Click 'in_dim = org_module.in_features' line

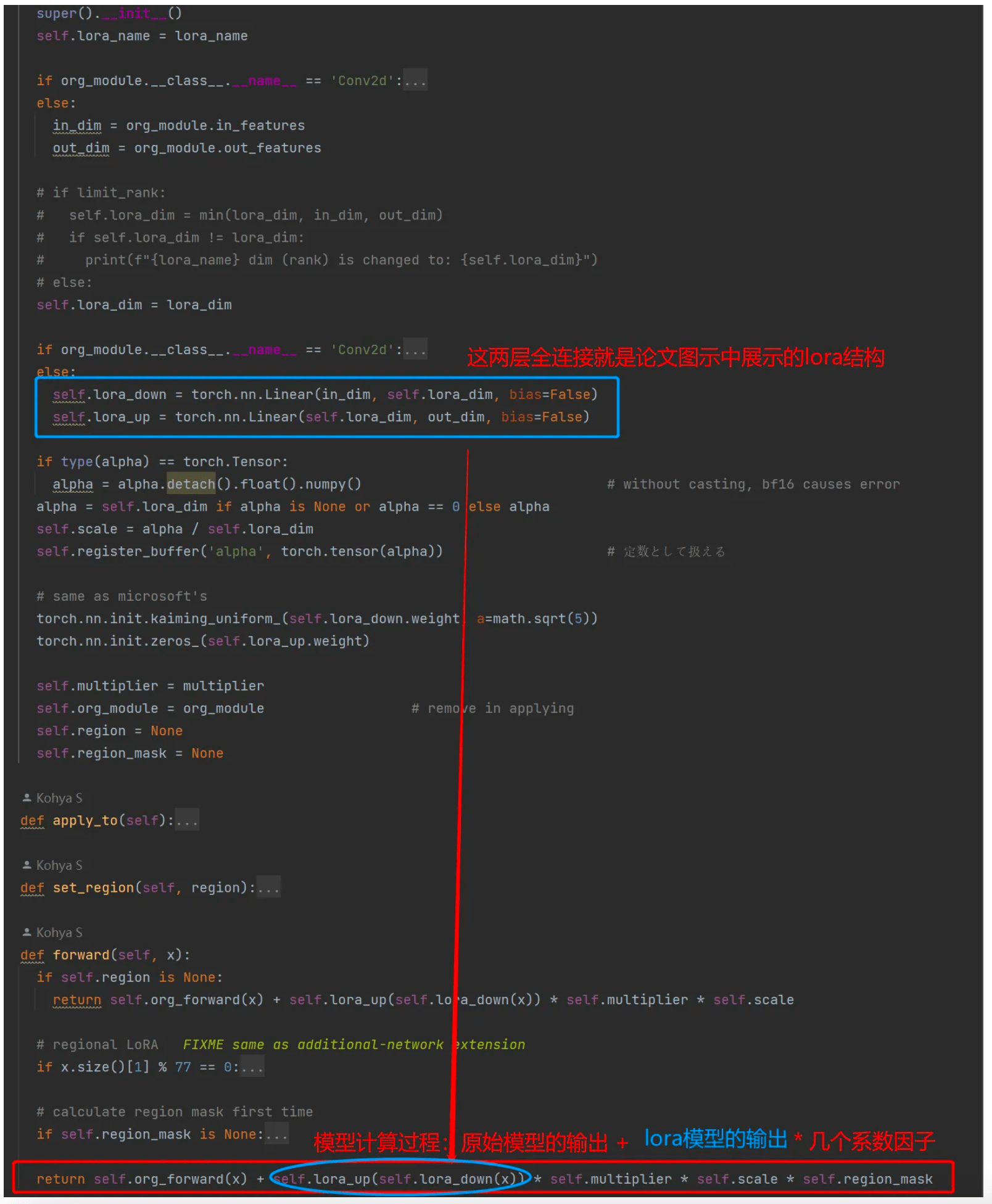click(x=179, y=126)
